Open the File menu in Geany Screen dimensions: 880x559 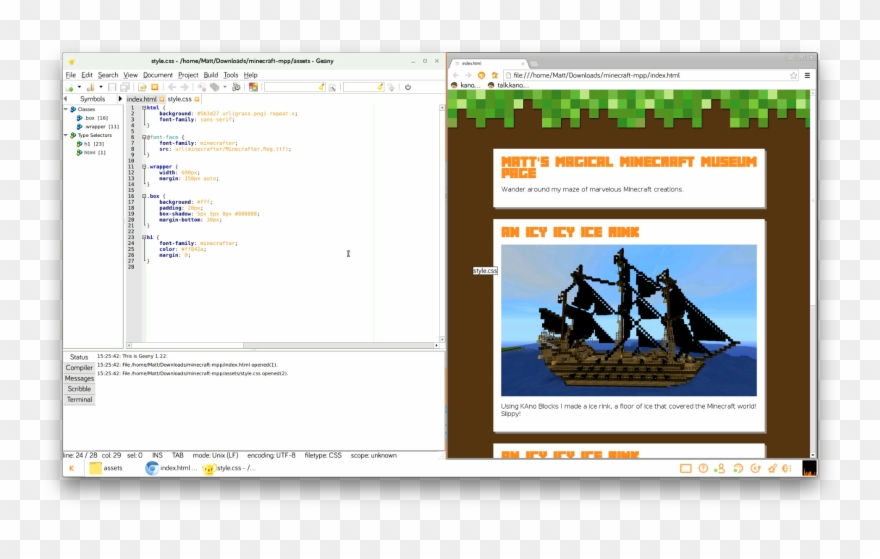click(x=71, y=75)
